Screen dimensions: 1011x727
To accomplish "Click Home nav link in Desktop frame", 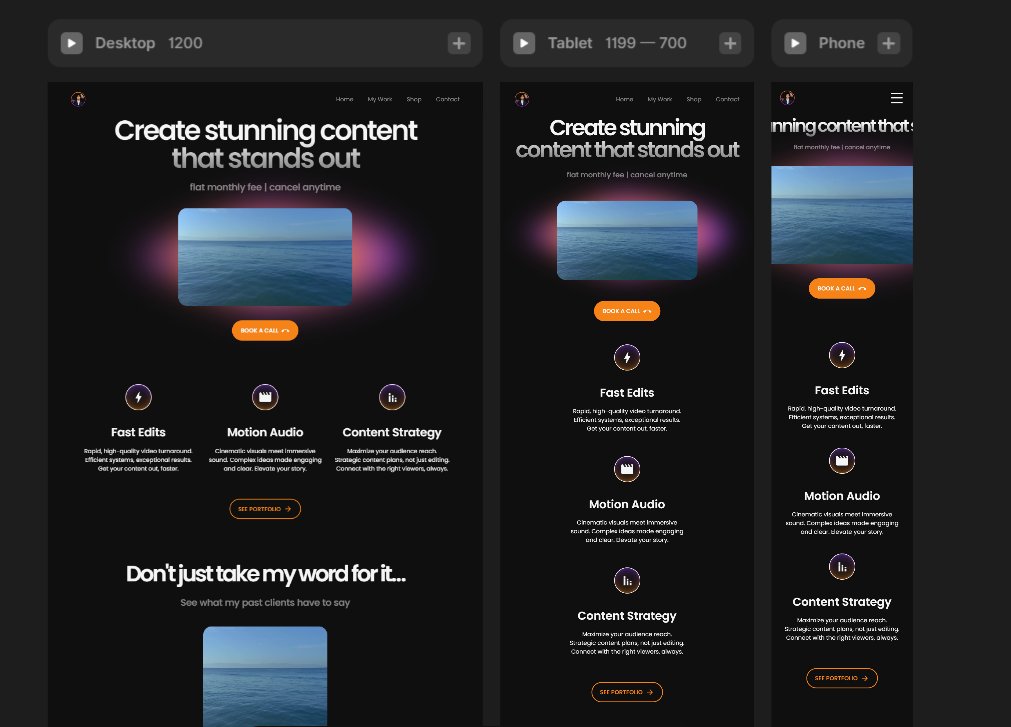I will 344,99.
